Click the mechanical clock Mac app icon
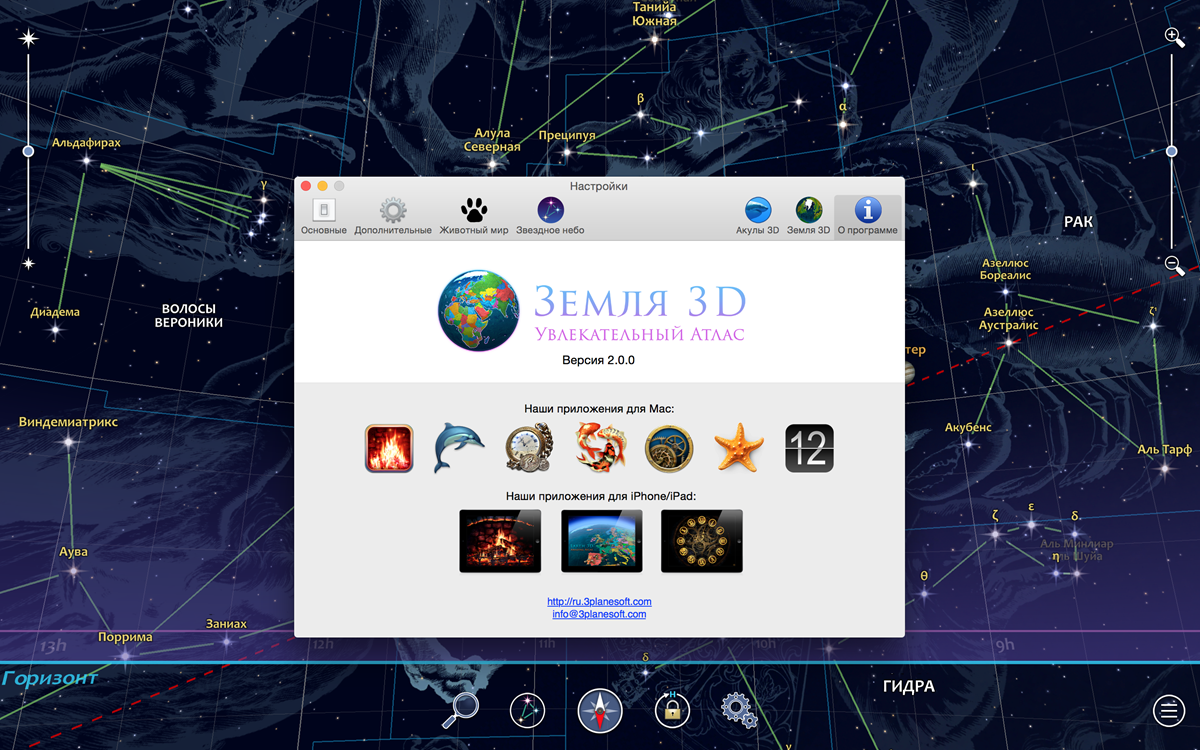This screenshot has width=1200, height=750. coord(529,449)
